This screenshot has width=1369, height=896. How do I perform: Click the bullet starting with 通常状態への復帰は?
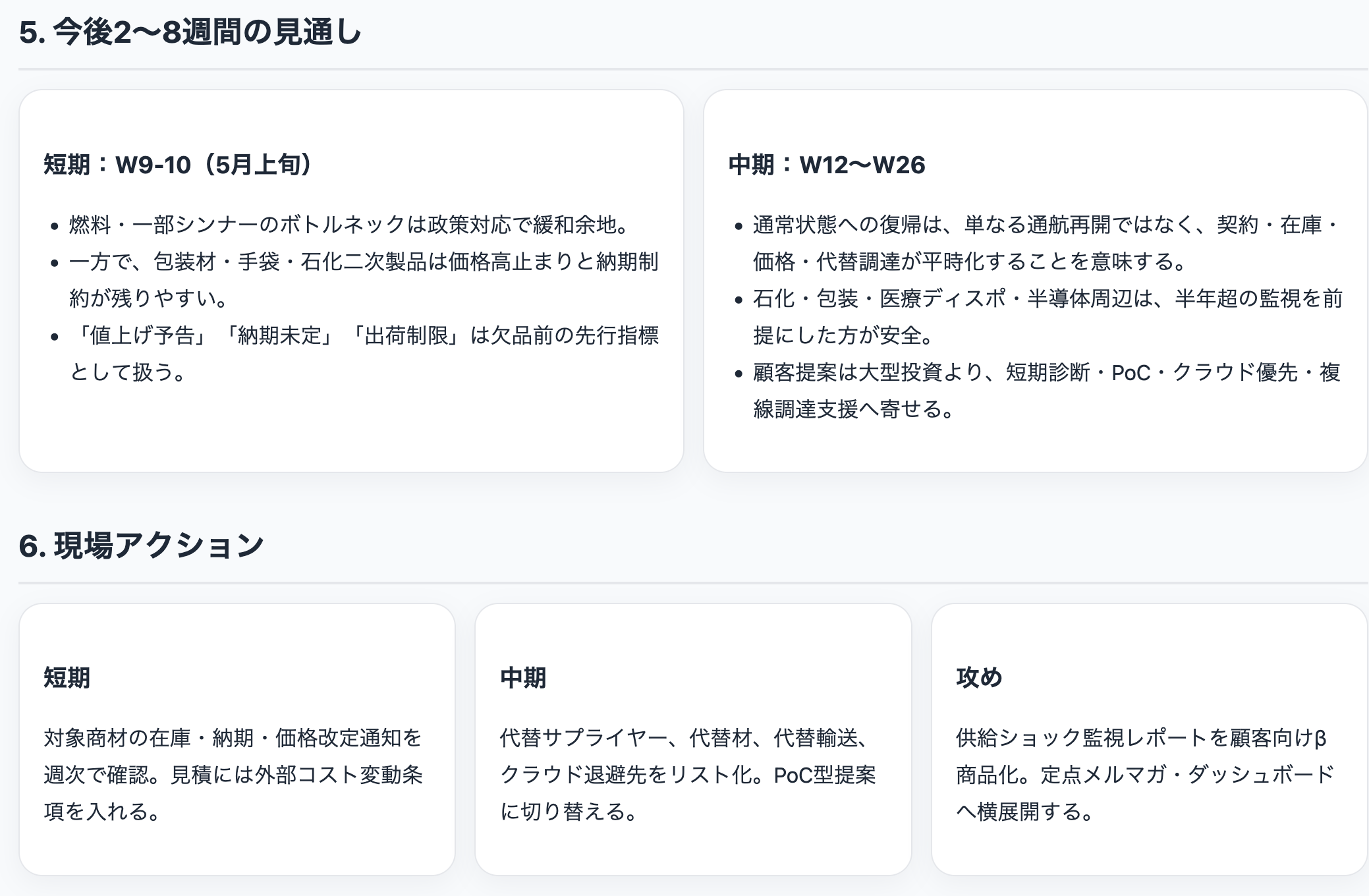(x=1048, y=225)
